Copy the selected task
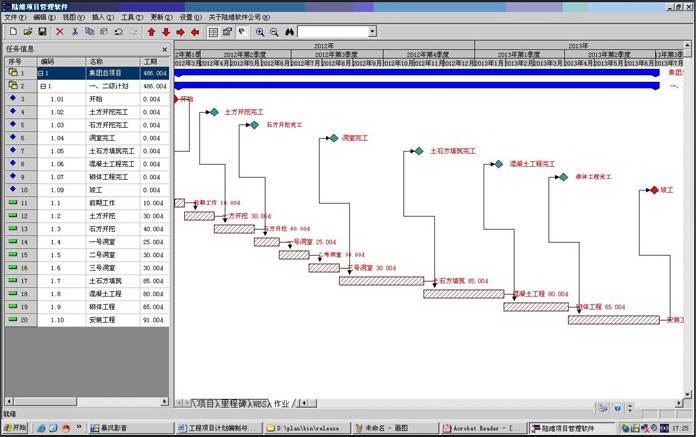 [x=90, y=31]
